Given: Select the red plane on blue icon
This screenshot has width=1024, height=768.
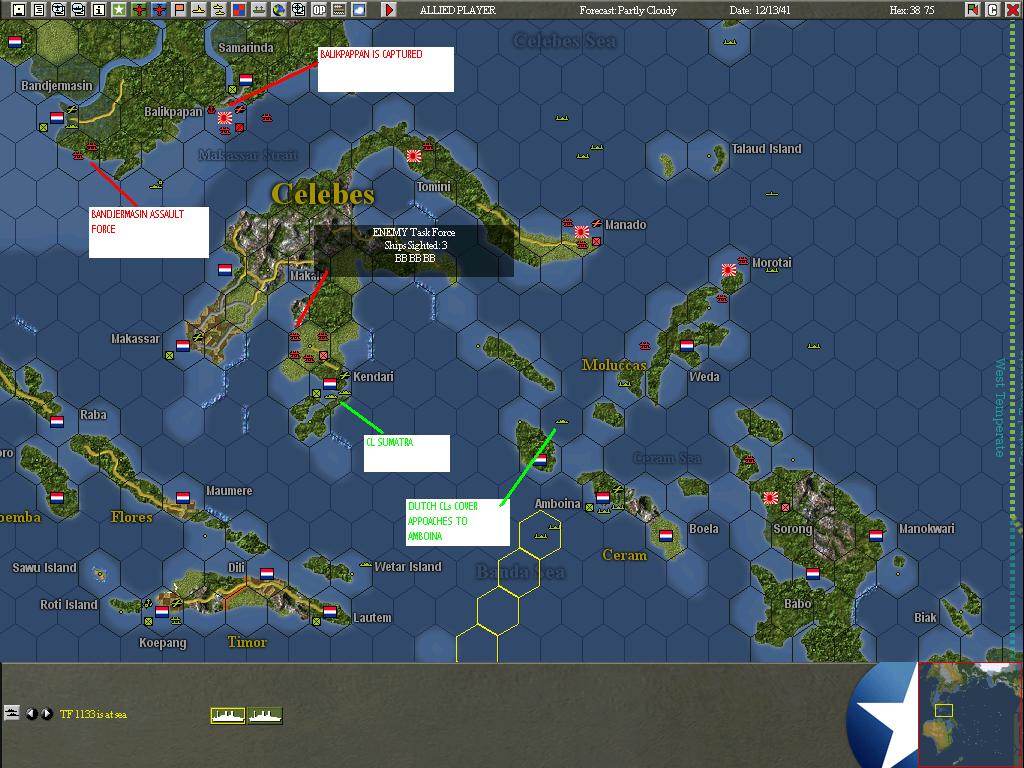Looking at the screenshot, I should click(159, 9).
